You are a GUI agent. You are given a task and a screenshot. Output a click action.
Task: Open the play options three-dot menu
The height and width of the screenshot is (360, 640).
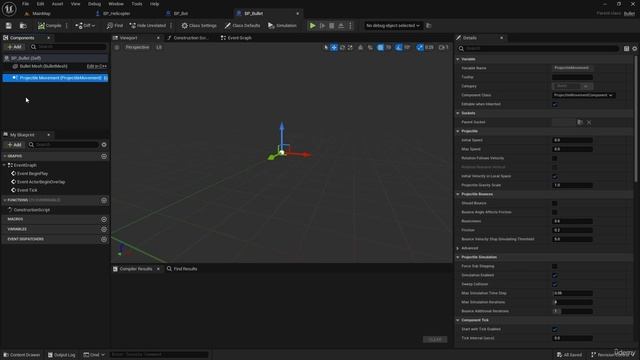(x=350, y=26)
